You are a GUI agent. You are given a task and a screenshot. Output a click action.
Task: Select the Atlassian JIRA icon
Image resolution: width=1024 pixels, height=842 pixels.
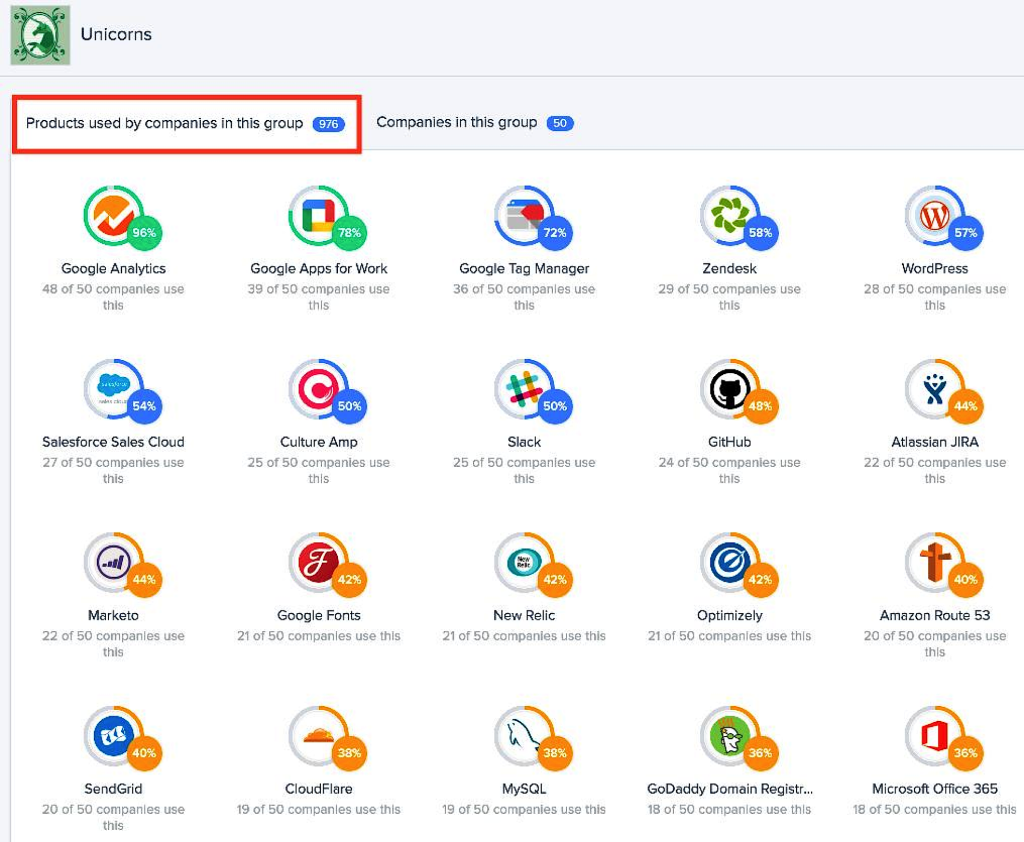point(935,389)
